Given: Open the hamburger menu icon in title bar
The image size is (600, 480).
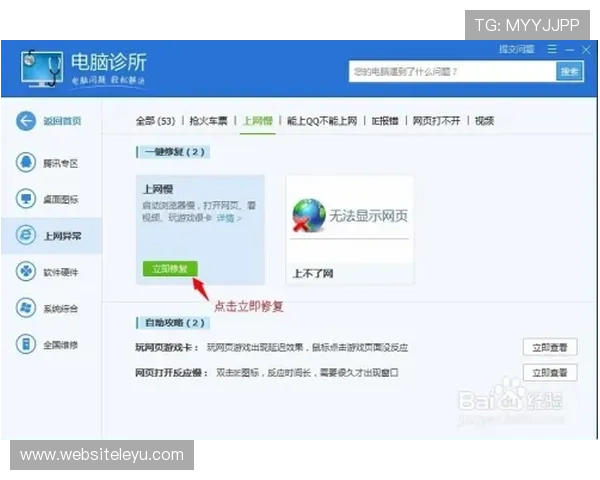Looking at the screenshot, I should pos(552,49).
